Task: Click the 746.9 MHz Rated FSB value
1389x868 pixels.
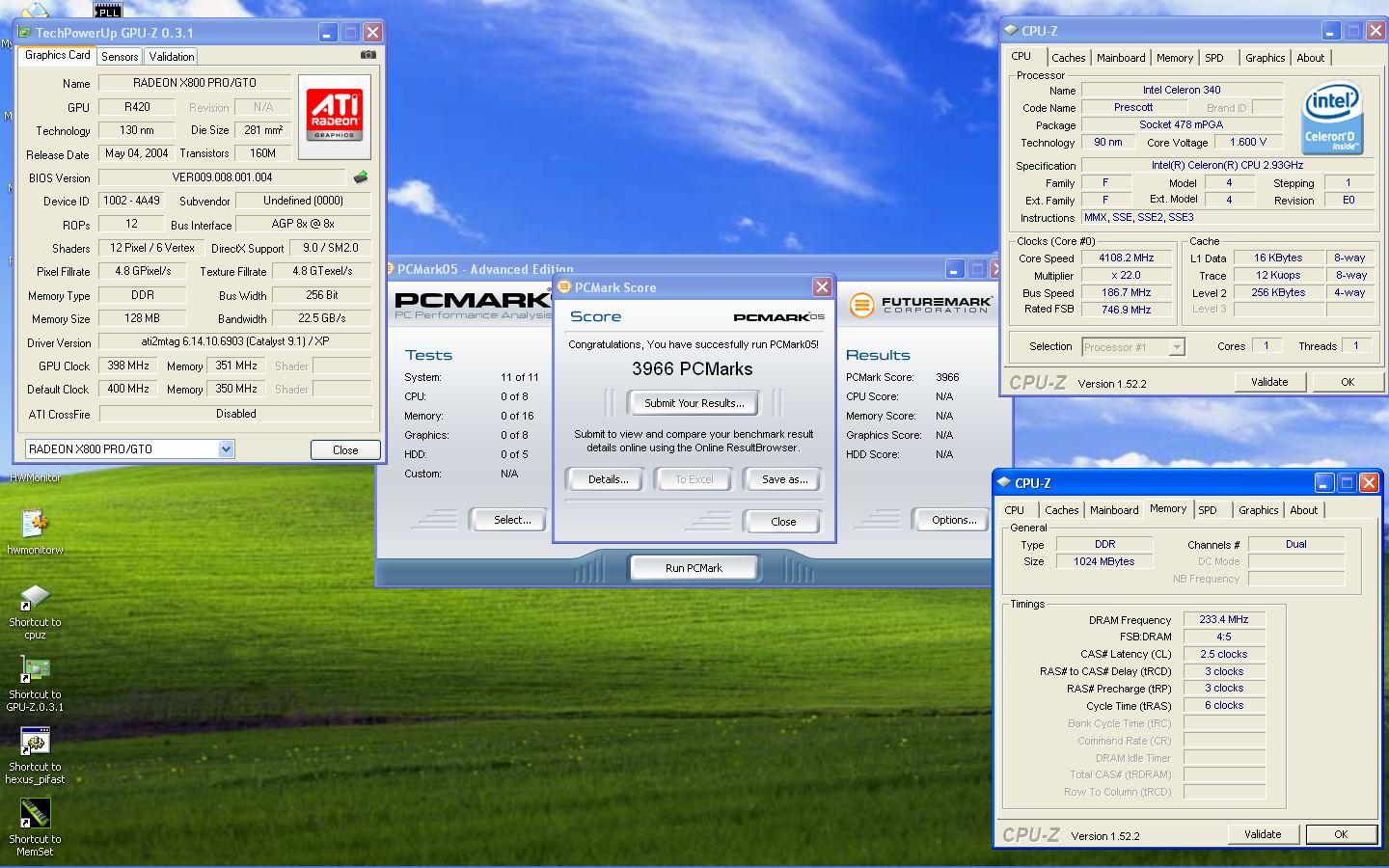Action: point(1126,310)
